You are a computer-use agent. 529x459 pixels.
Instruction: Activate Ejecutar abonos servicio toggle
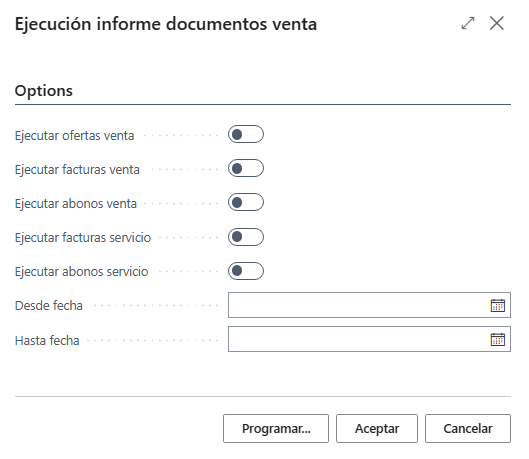click(x=246, y=271)
